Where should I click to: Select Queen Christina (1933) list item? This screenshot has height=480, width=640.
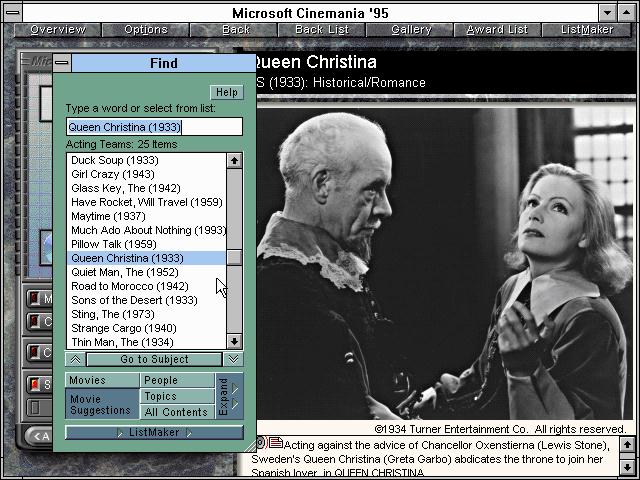tap(146, 258)
